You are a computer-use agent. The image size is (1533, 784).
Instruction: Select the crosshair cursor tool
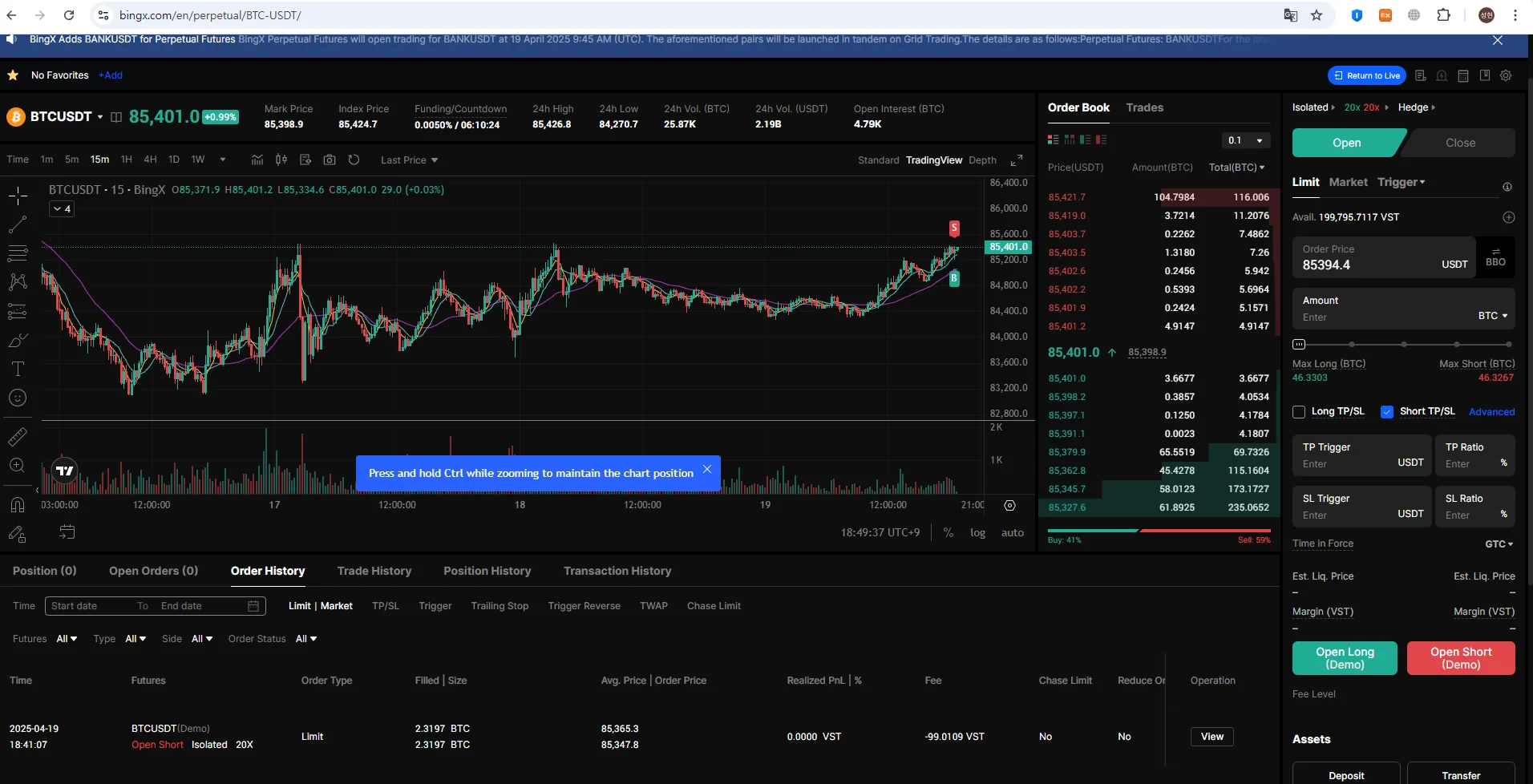(x=18, y=196)
